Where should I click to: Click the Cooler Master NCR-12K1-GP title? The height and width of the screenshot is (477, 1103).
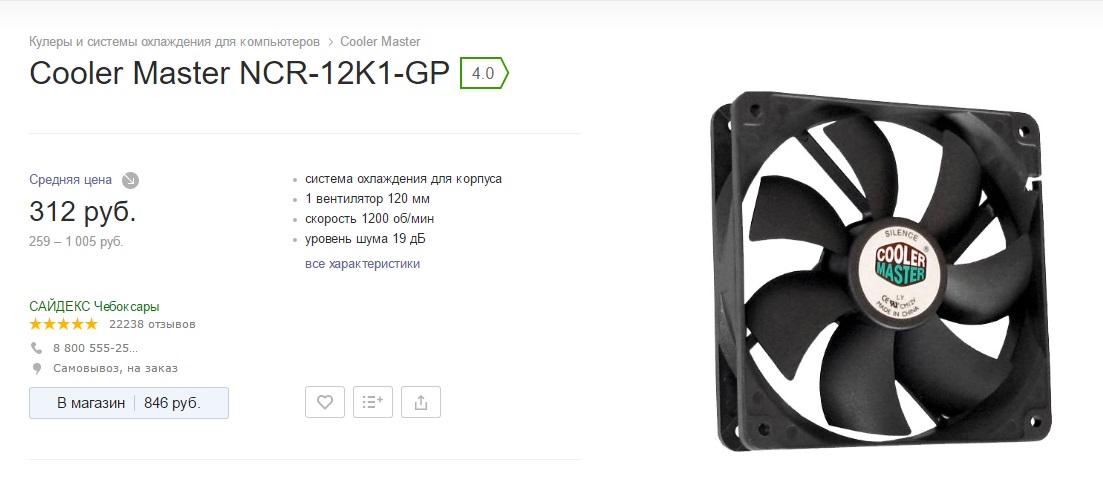239,73
